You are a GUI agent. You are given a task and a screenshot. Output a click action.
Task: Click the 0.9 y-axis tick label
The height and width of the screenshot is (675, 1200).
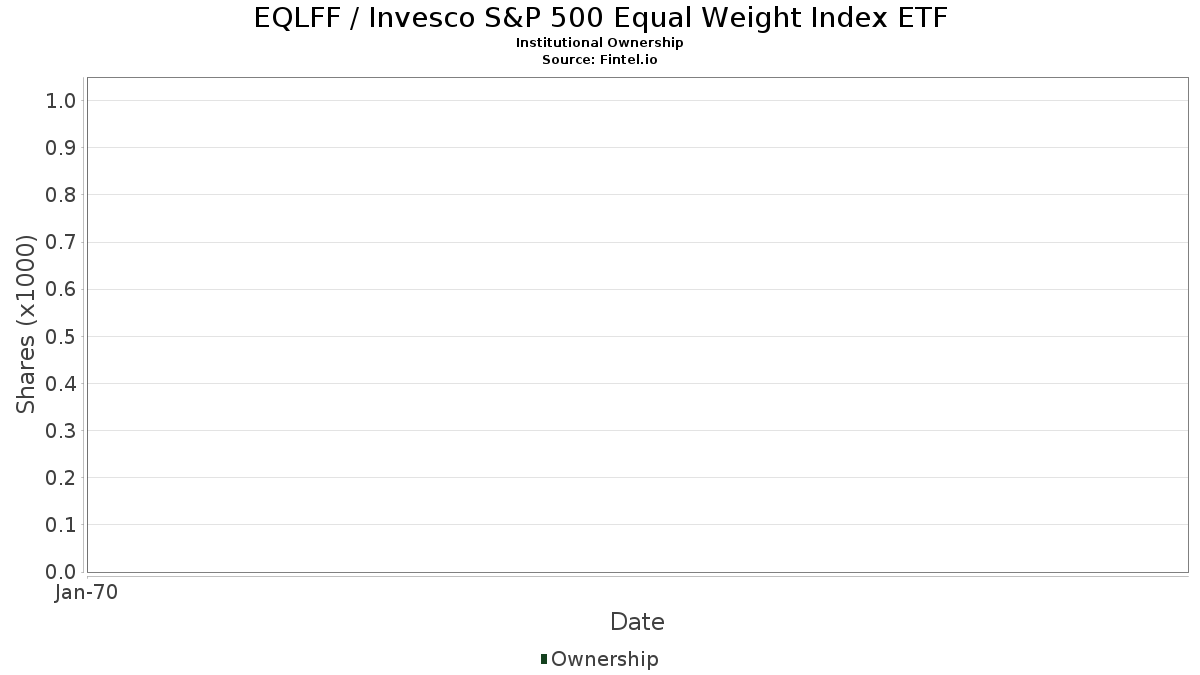(x=61, y=148)
